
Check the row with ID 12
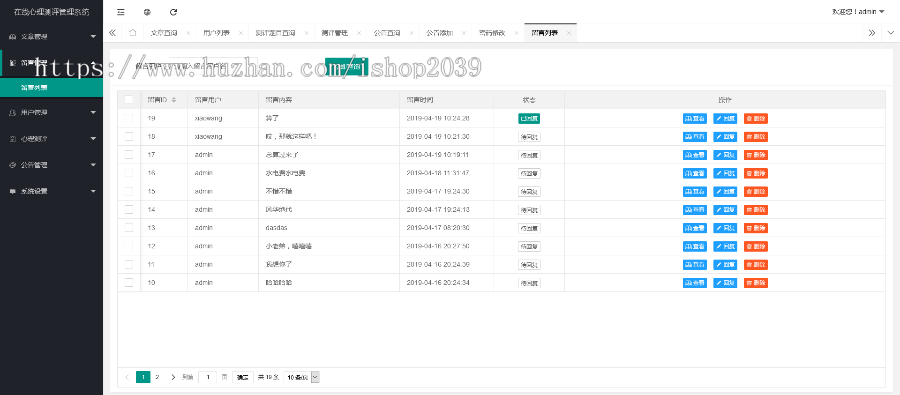(129, 246)
